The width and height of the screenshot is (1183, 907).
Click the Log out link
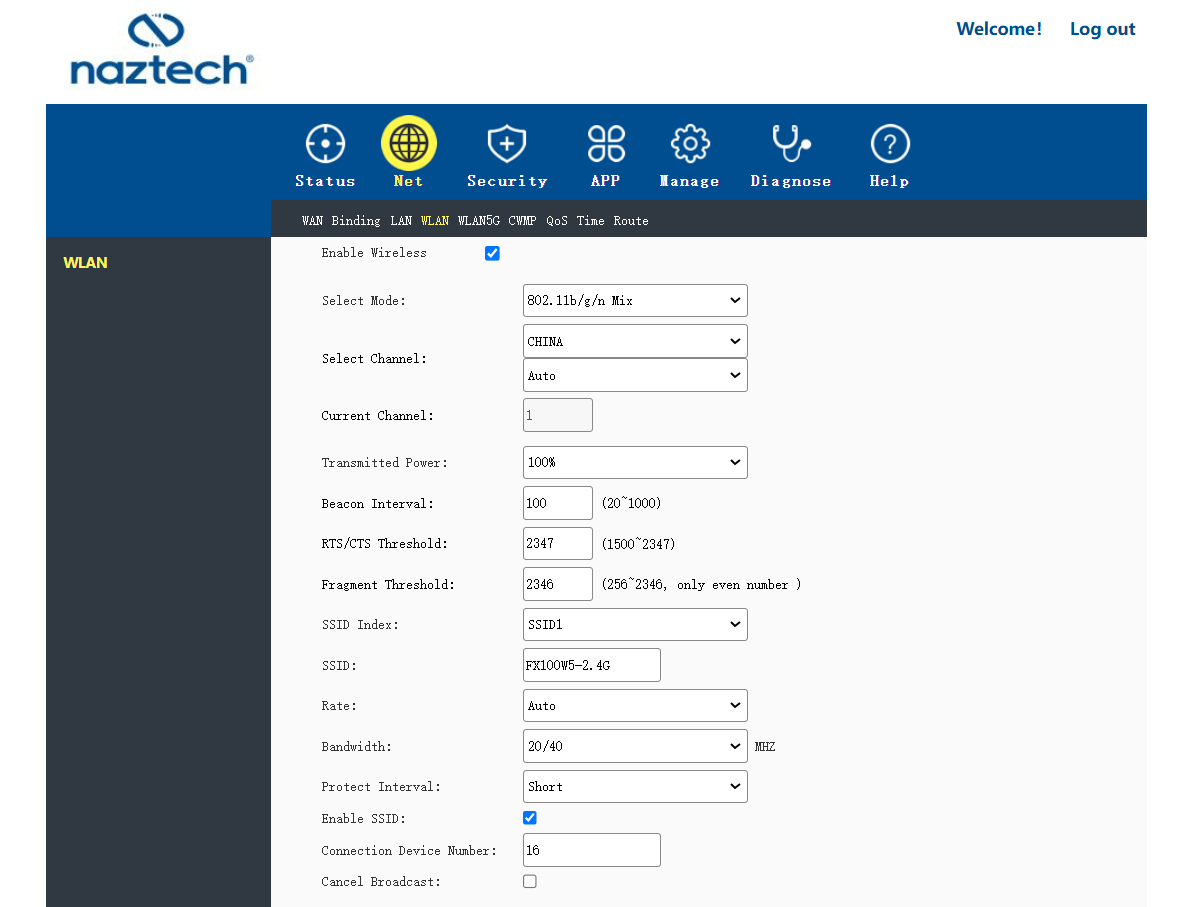[x=1102, y=29]
